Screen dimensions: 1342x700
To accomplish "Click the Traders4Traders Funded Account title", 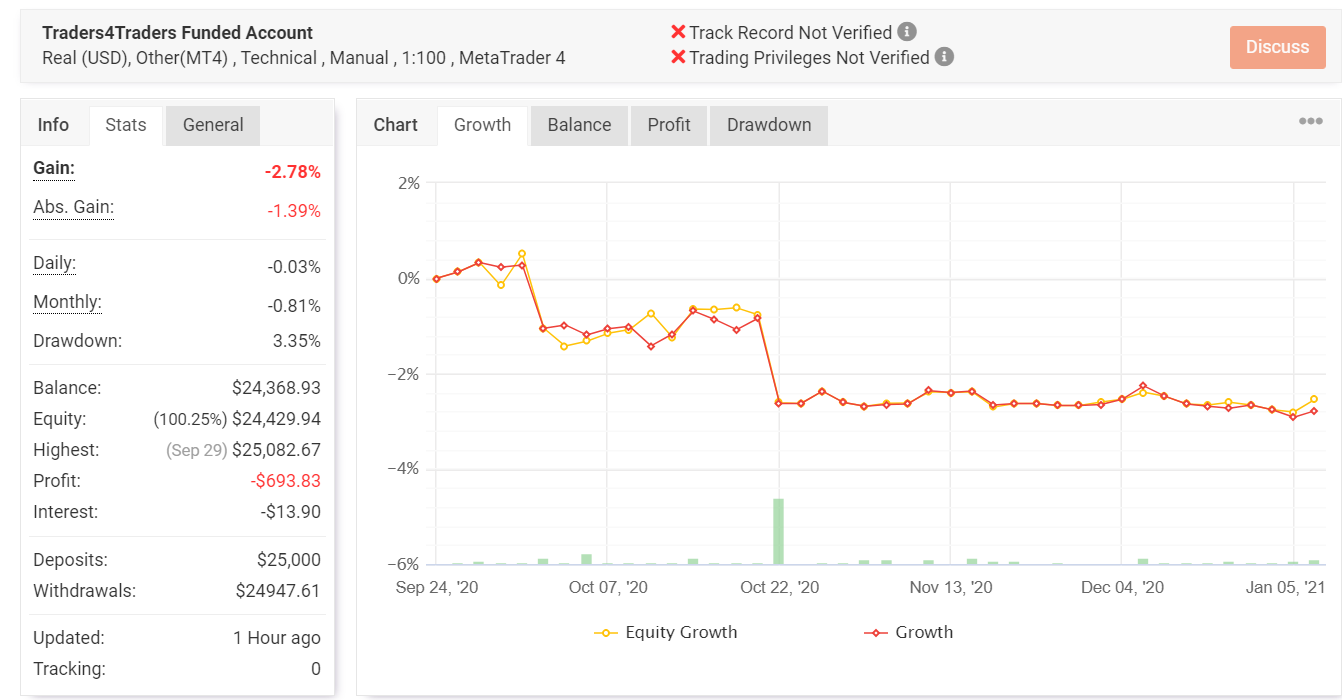I will (x=177, y=33).
